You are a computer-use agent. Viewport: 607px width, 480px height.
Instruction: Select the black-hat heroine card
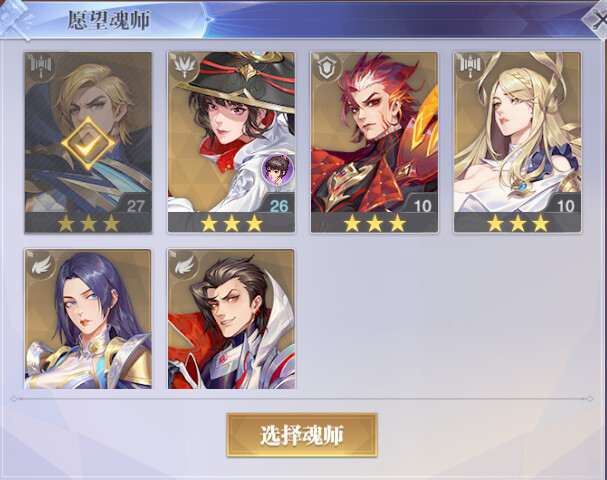point(231,142)
